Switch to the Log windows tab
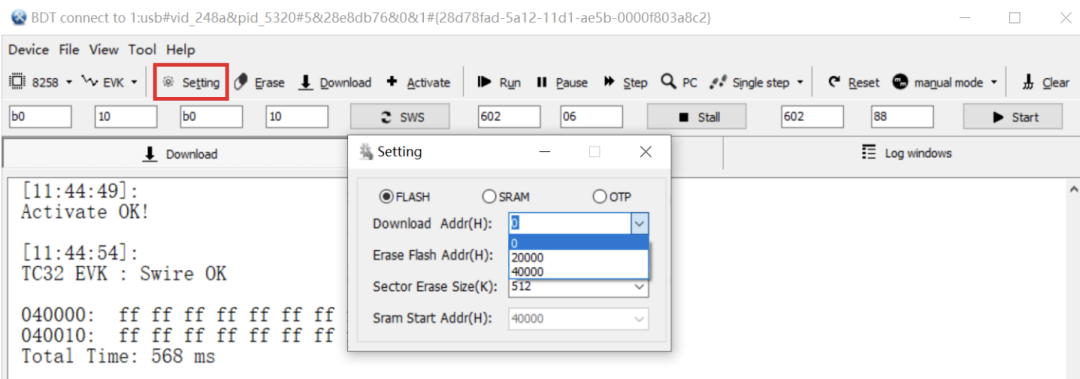The image size is (1080, 379). coord(906,153)
